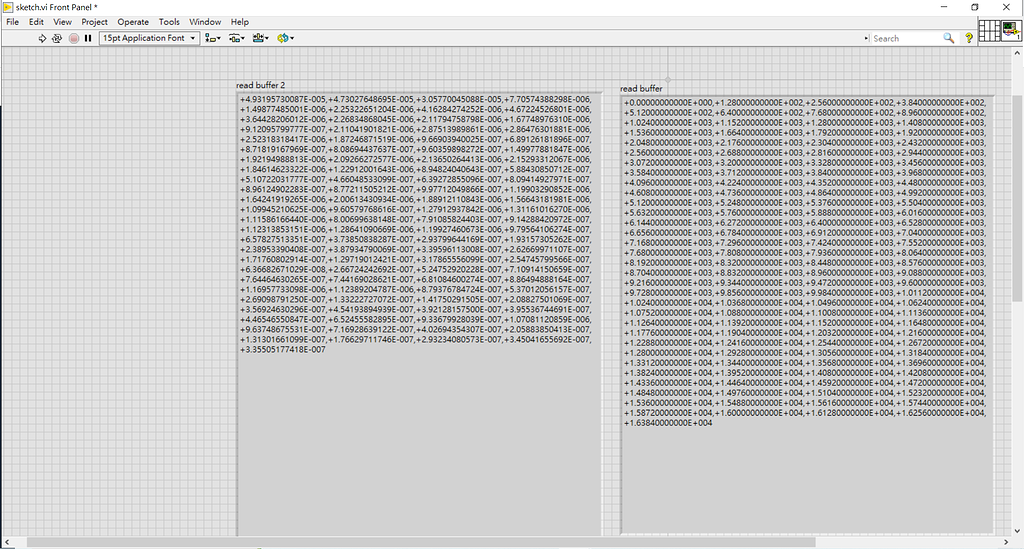The height and width of the screenshot is (549, 1024).
Task: Expand the Distribute Objects menu
Action: click(x=236, y=38)
